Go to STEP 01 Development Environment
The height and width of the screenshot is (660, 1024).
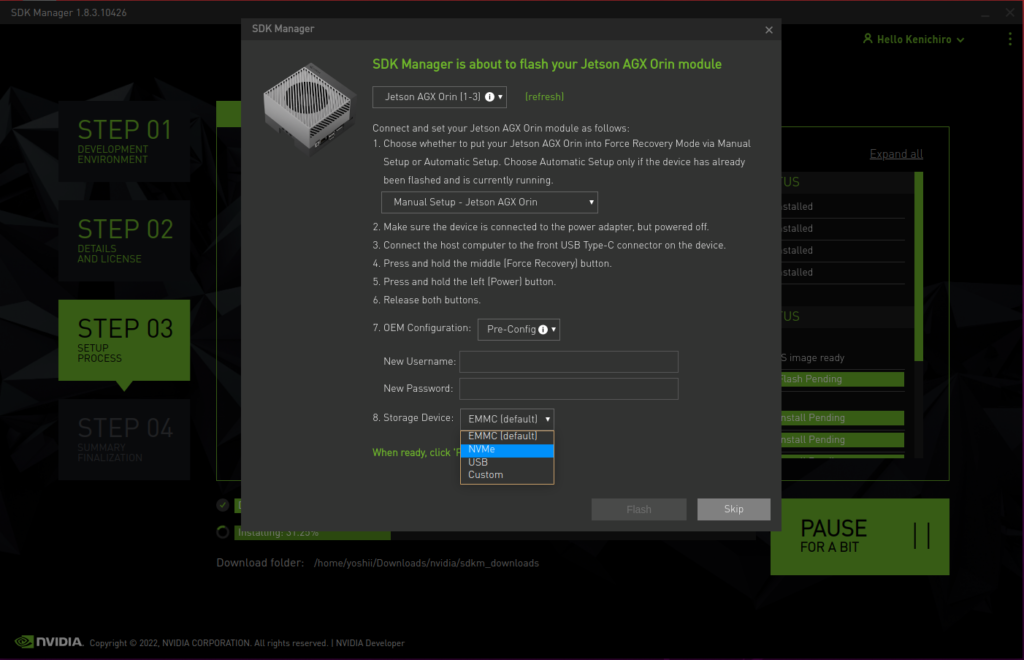click(x=124, y=141)
